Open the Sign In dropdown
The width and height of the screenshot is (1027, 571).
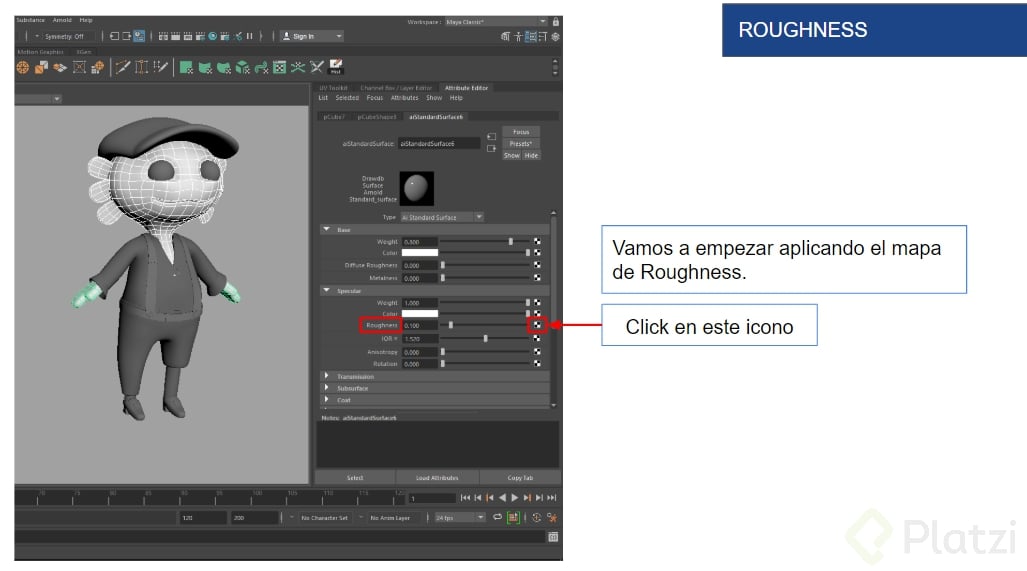pos(312,37)
